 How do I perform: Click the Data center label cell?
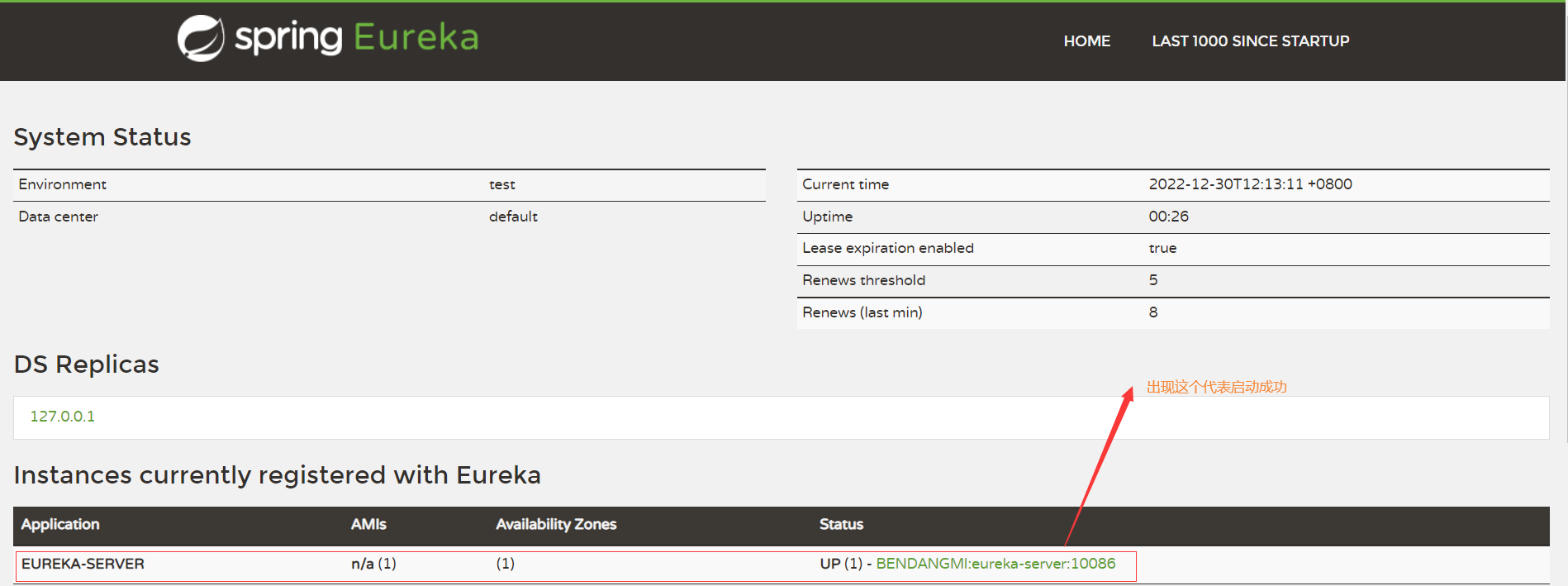pyautogui.click(x=59, y=217)
